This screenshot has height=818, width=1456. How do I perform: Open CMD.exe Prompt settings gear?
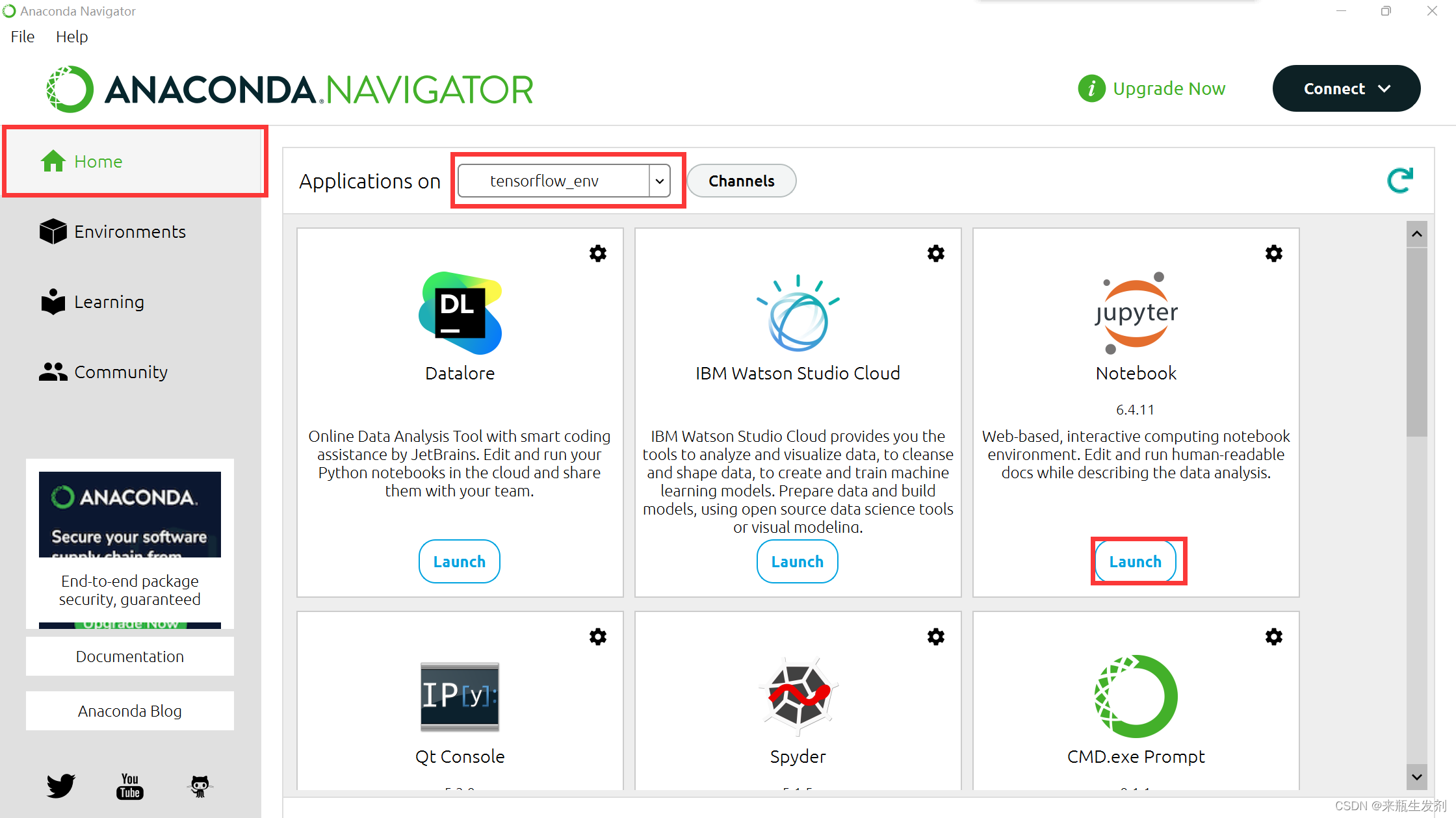pyautogui.click(x=1274, y=637)
